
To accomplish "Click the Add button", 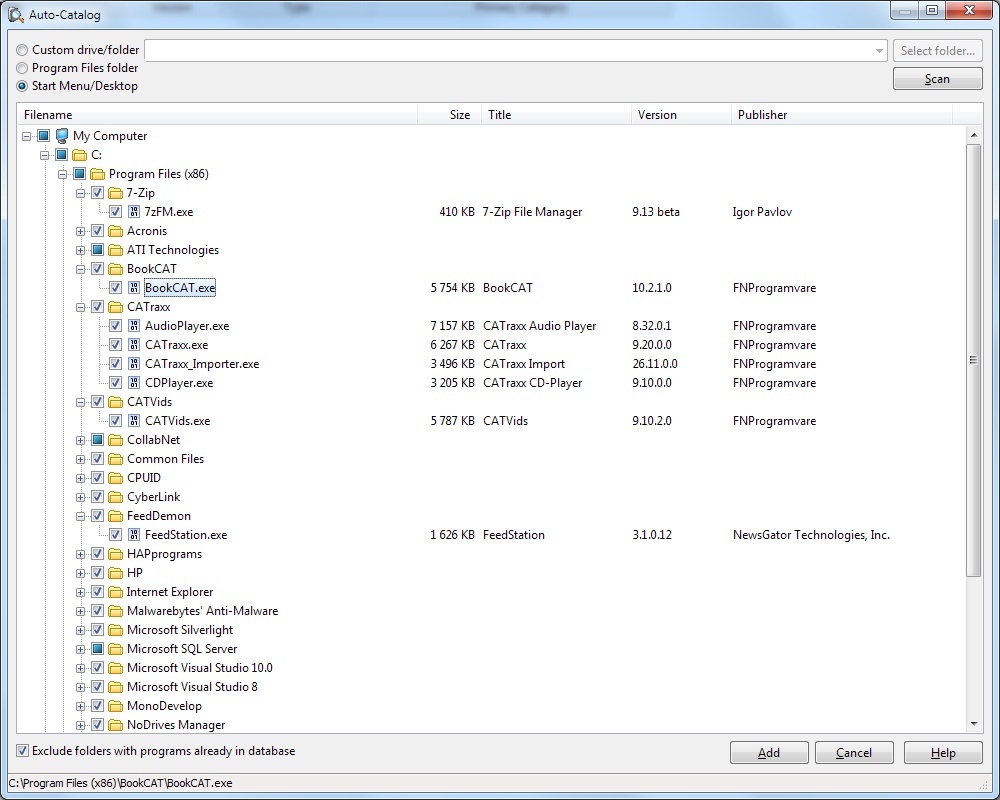I will (769, 753).
